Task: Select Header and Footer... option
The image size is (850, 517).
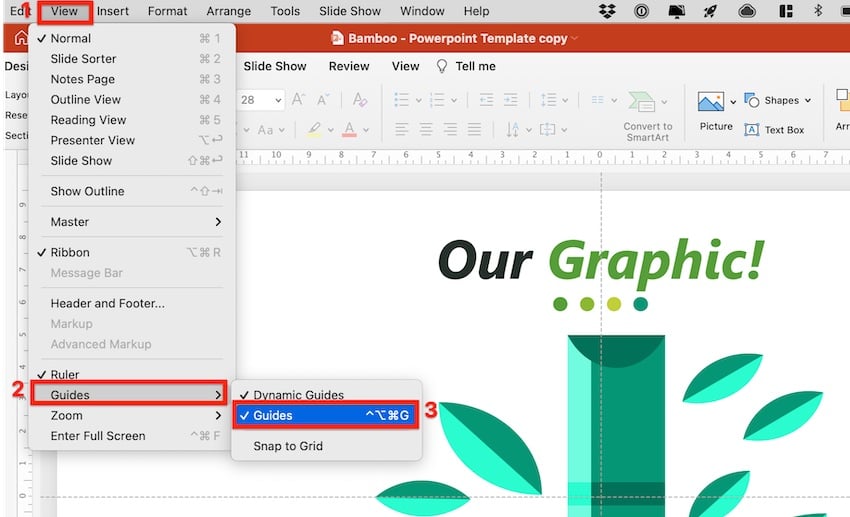Action: 107,303
